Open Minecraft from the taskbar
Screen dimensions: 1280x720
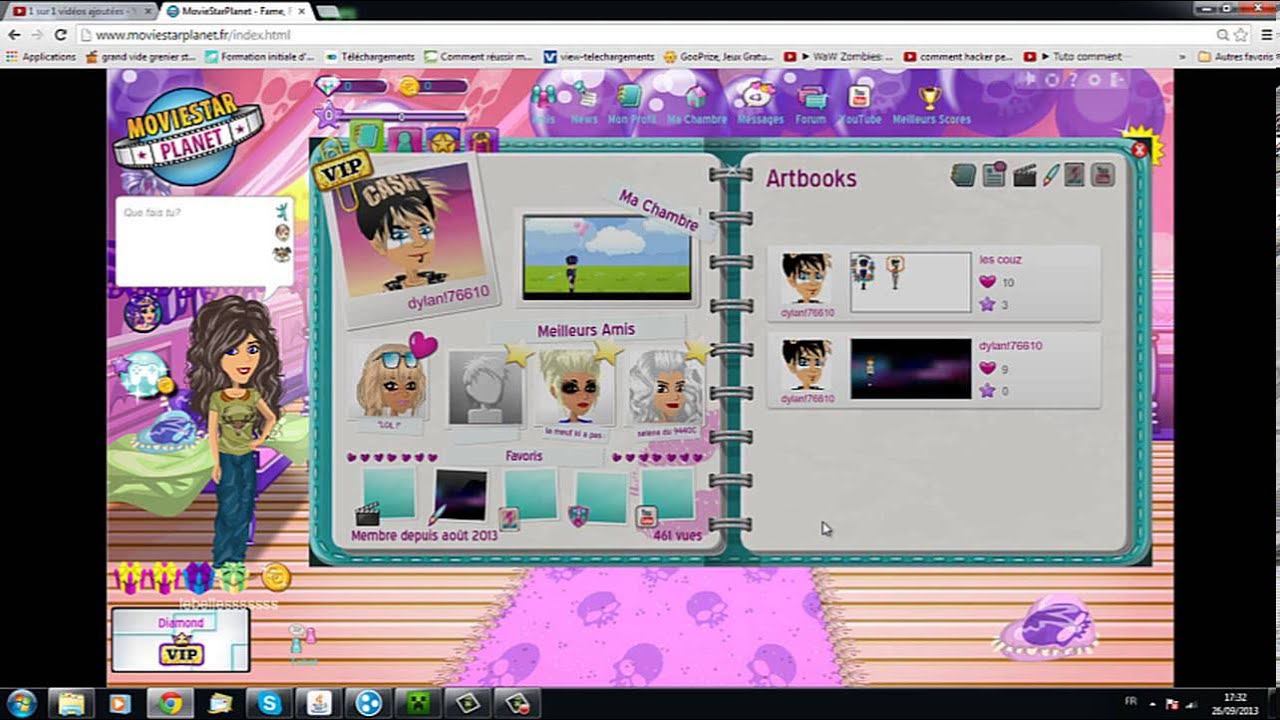(416, 703)
